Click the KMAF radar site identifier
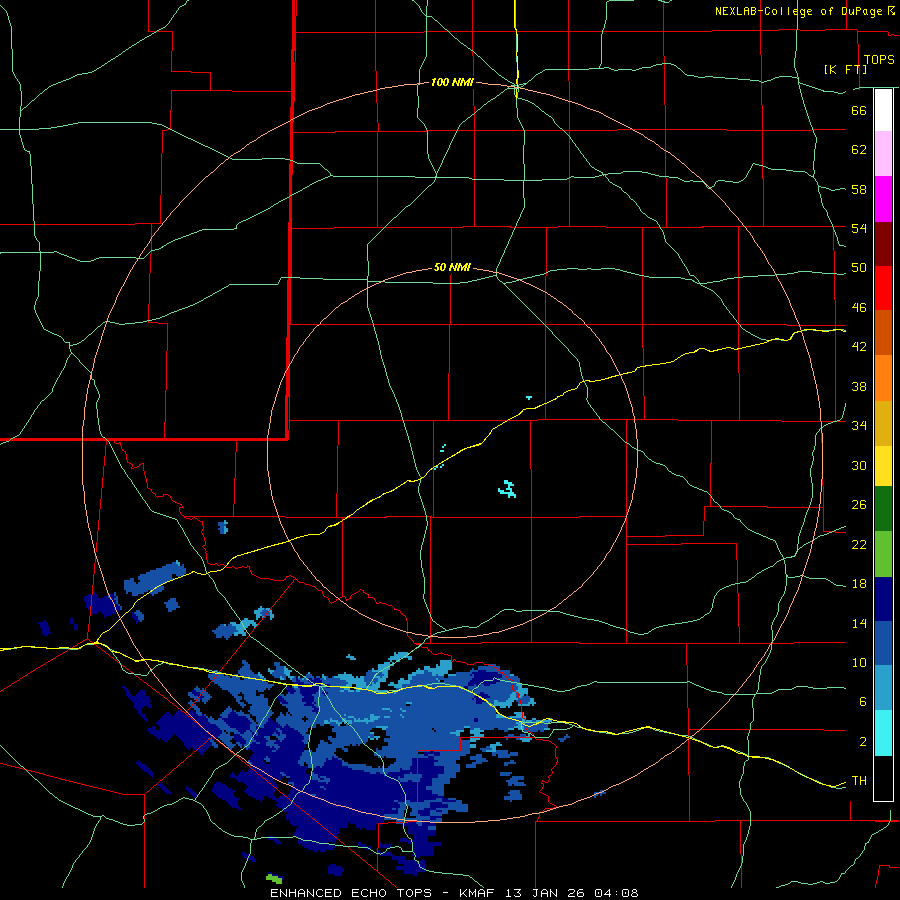900x900 pixels. (x=479, y=893)
